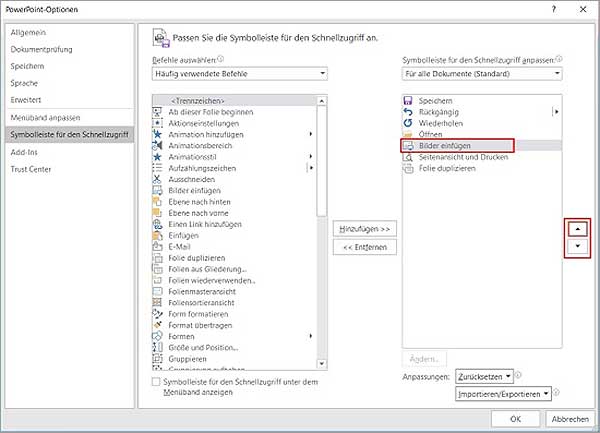Move the selected command up with the arrow
The height and width of the screenshot is (433, 600).
[x=577, y=229]
